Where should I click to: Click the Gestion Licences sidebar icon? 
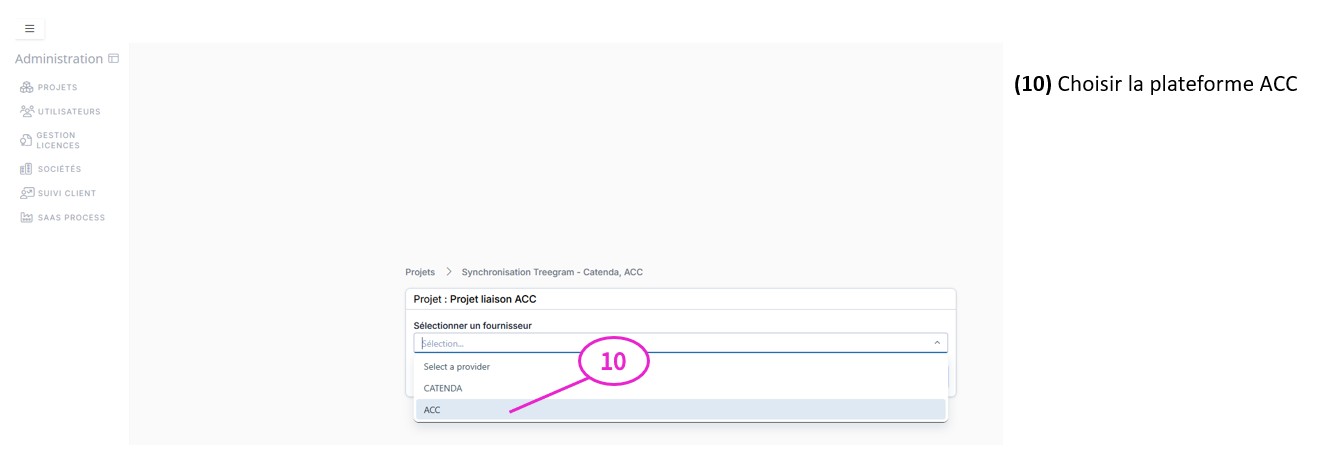(x=27, y=140)
